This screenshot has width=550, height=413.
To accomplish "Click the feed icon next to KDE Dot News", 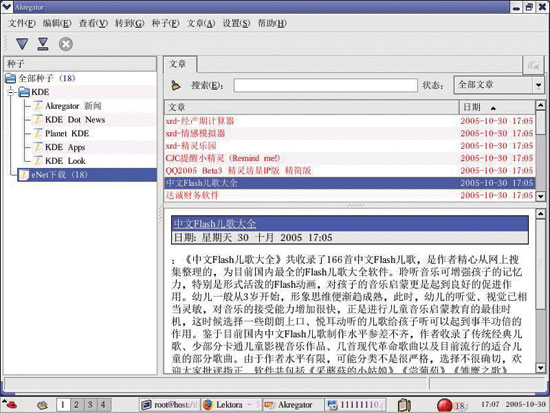I will 38,120.
